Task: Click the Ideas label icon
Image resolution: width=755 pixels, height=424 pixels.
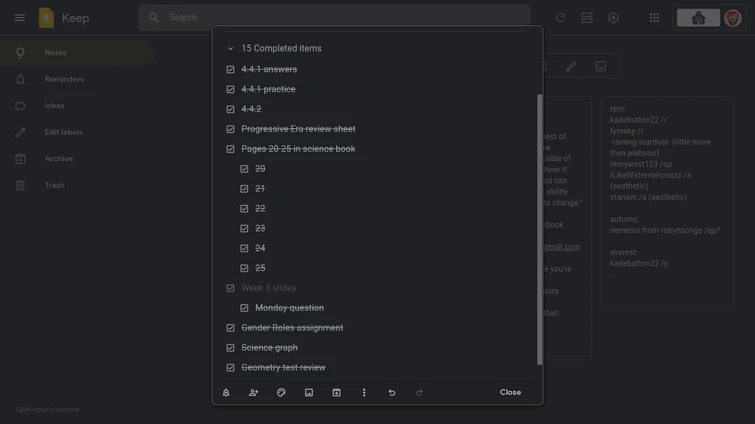Action: pyautogui.click(x=20, y=106)
